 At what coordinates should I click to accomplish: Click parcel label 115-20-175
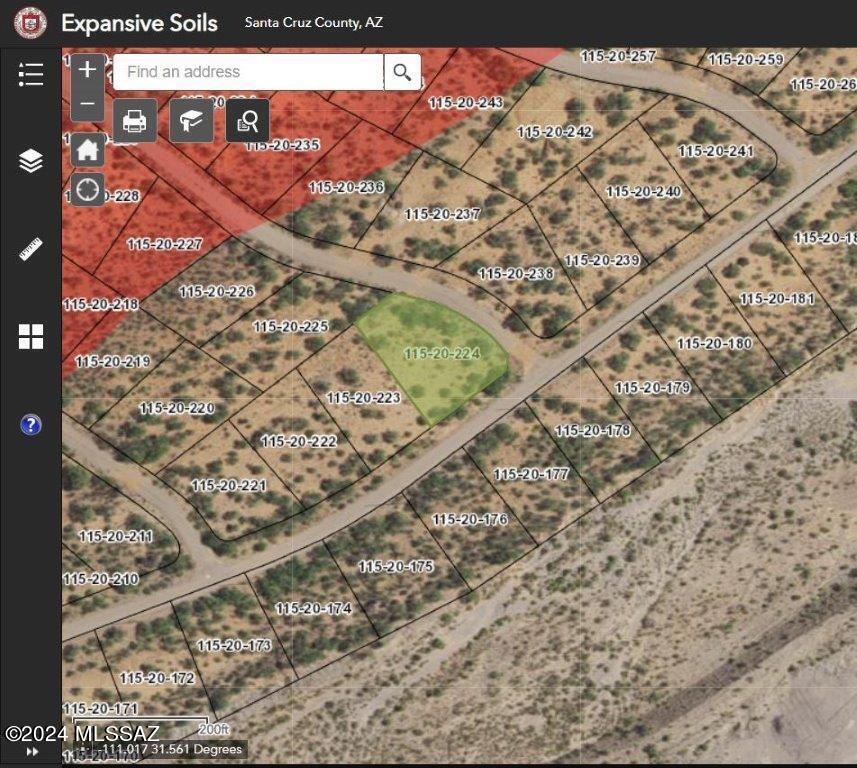point(396,566)
